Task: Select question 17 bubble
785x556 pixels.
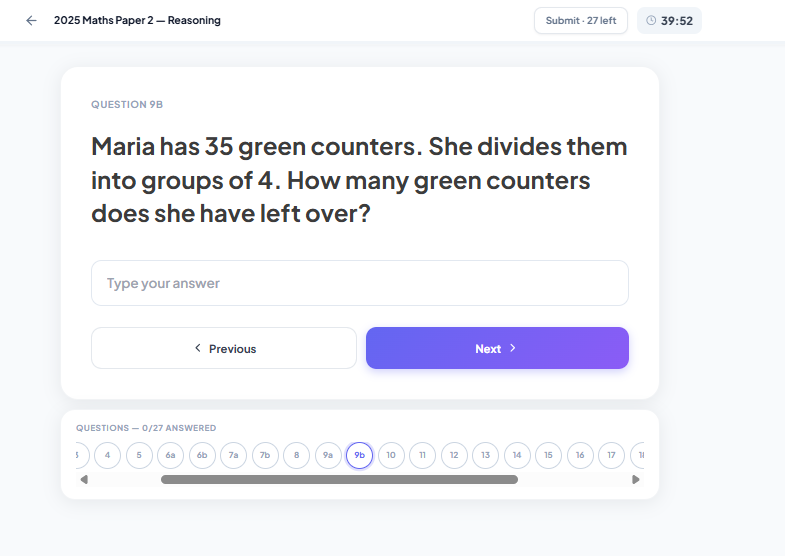Action: coord(611,455)
